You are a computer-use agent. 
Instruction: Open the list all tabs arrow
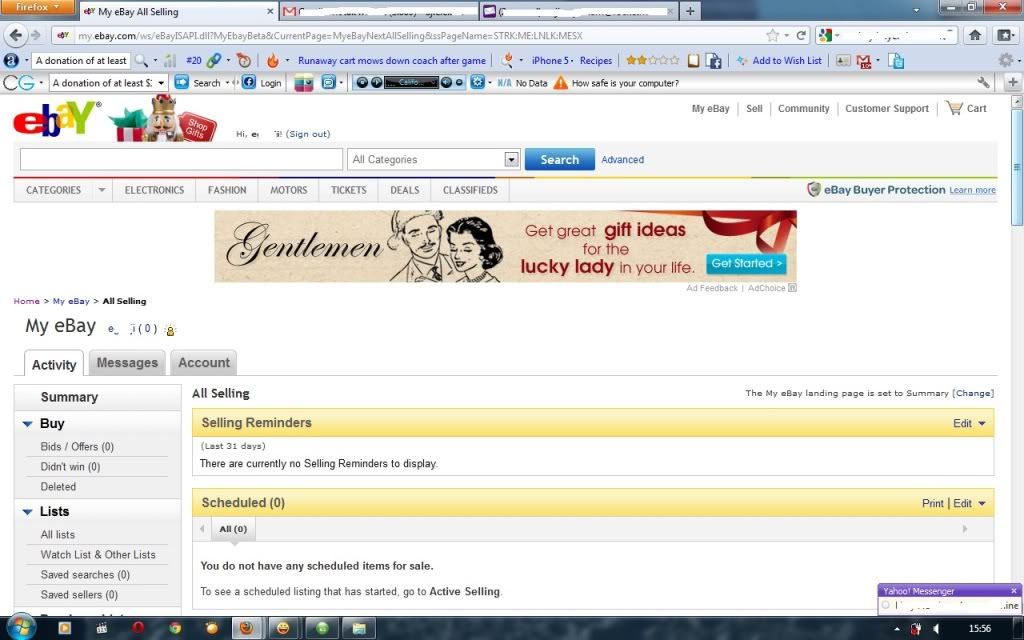(x=916, y=10)
